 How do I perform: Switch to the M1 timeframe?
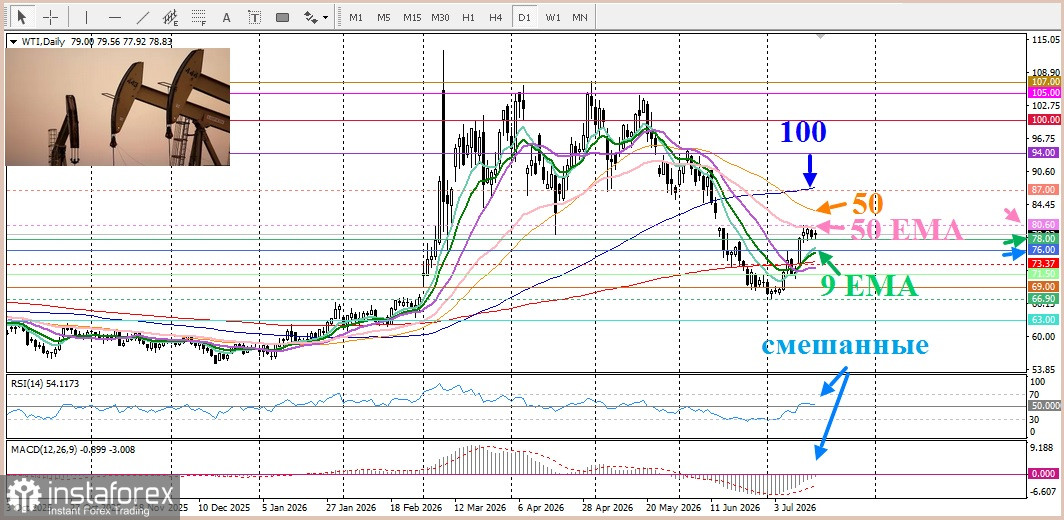click(x=356, y=16)
